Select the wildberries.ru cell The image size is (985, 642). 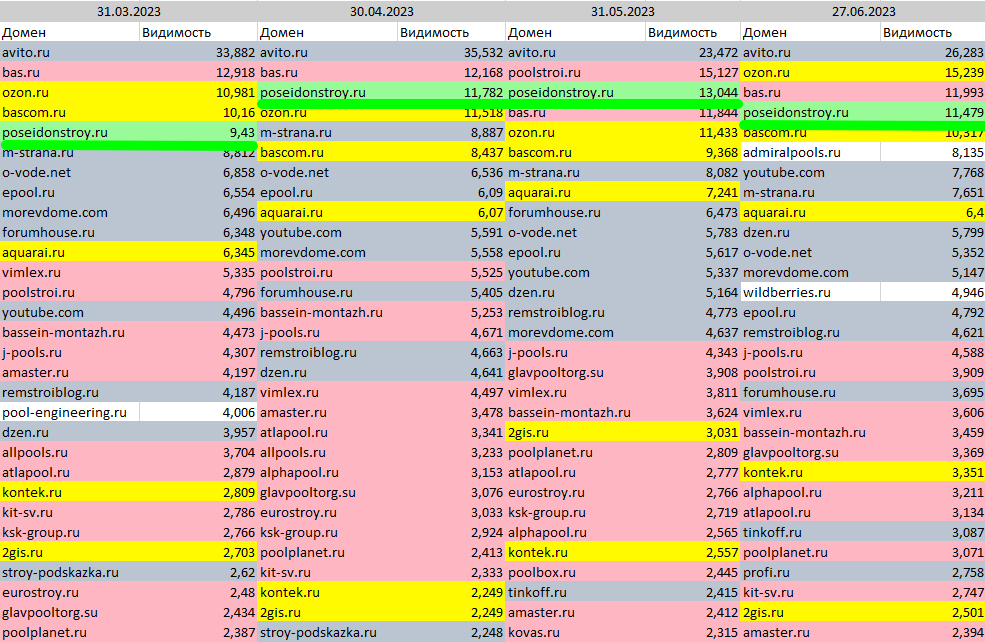click(x=810, y=292)
